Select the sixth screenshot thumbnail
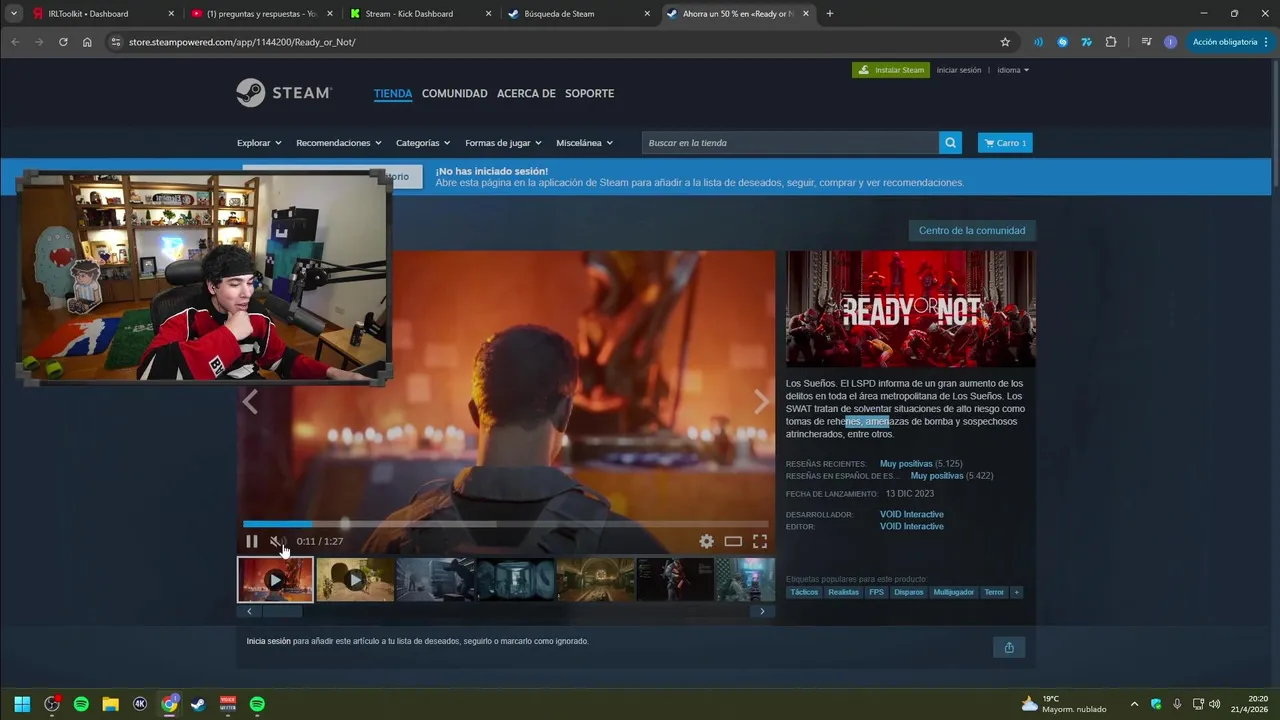Viewport: 1280px width, 720px height. coord(675,580)
